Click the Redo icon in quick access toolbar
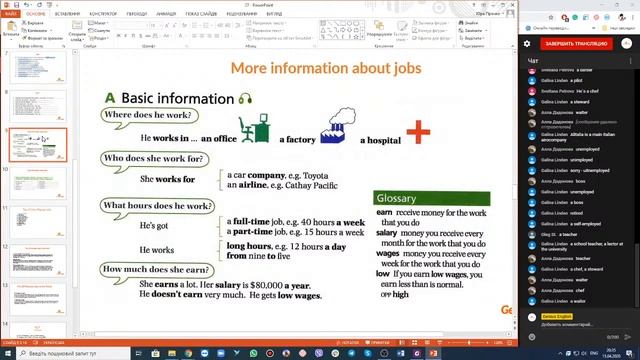Image resolution: width=640 pixels, height=360 pixels. pos(39,5)
